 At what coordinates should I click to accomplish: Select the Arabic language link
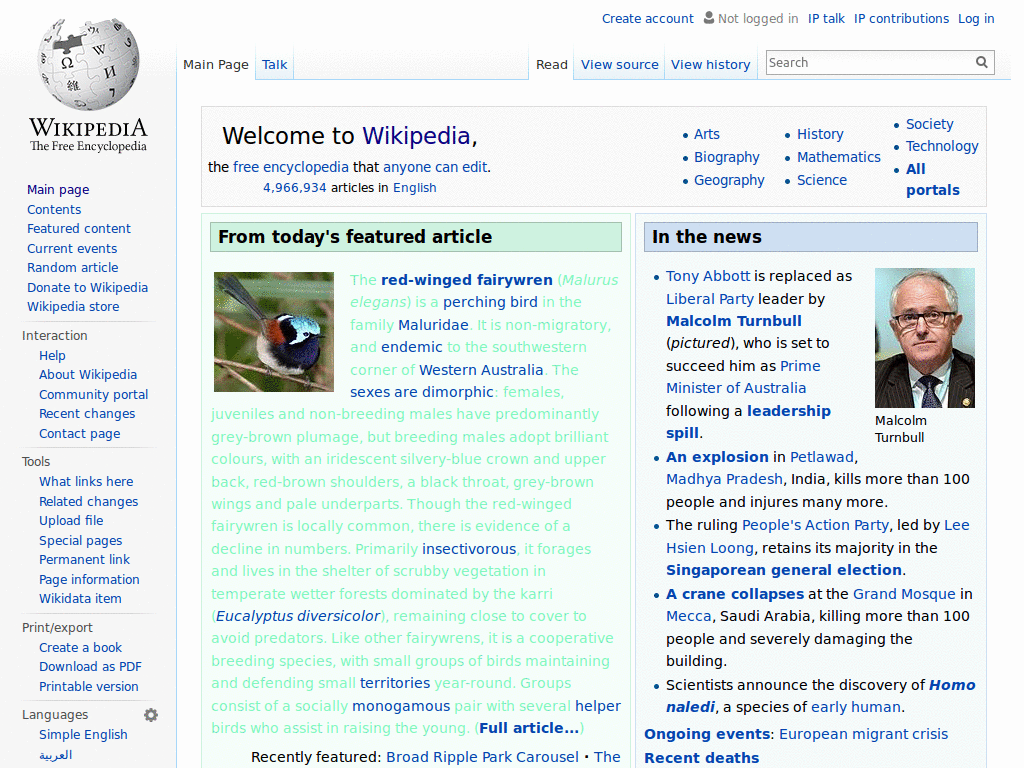click(56, 755)
